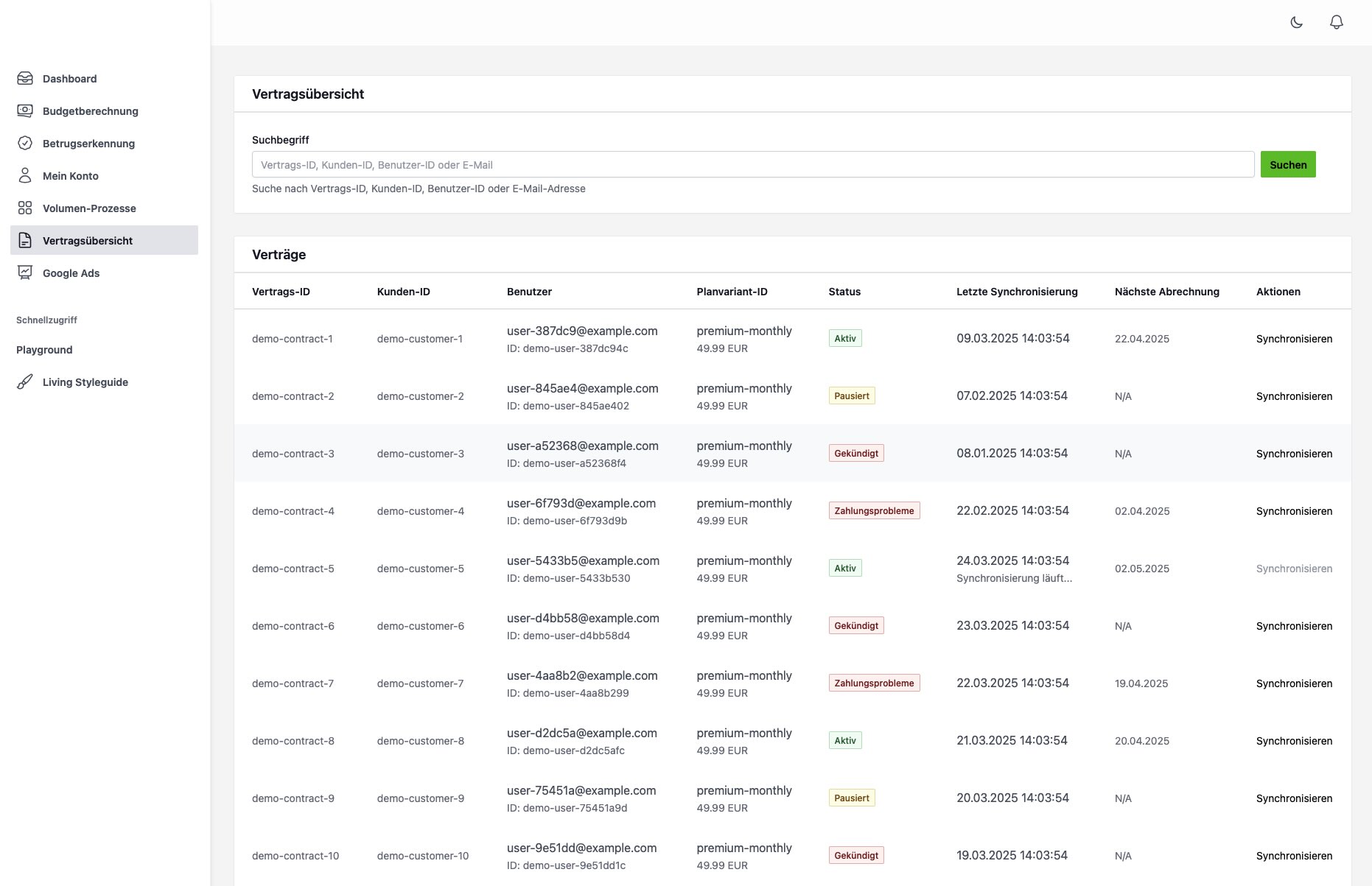
Task: Open Google Ads via its sidebar icon
Action: pos(24,273)
